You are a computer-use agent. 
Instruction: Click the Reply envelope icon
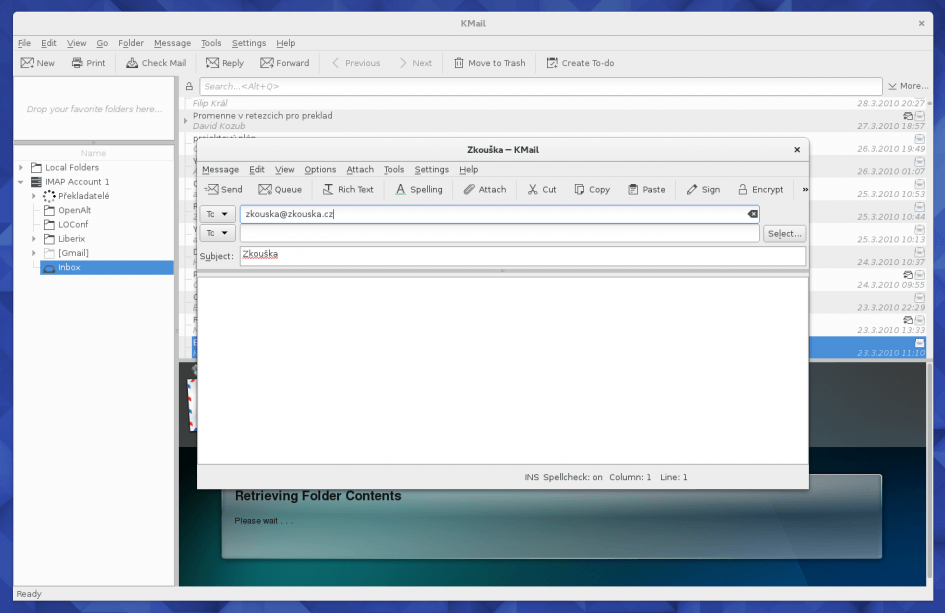[x=212, y=63]
